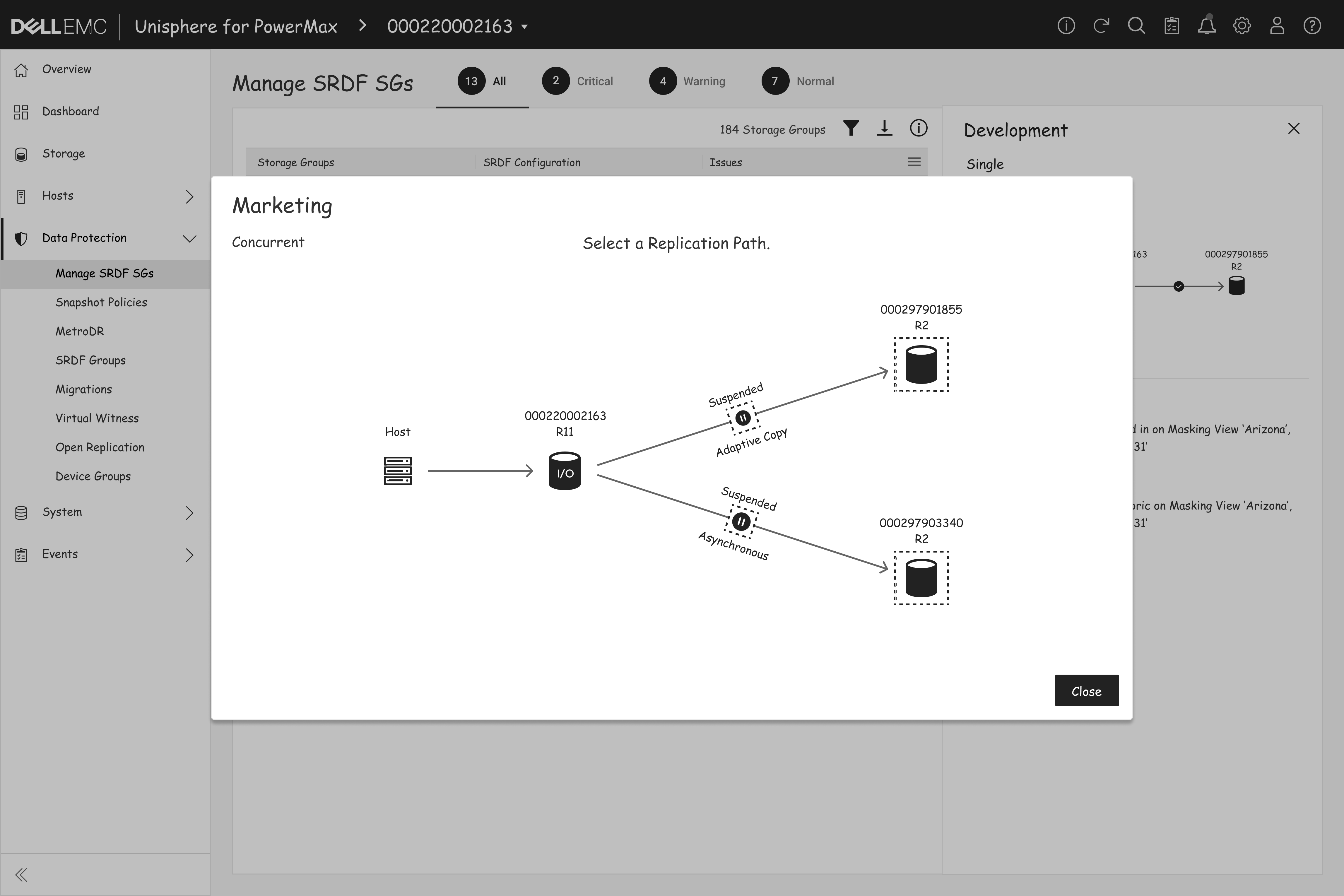Image resolution: width=1344 pixels, height=896 pixels.
Task: Open the search magnifier icon
Action: coord(1136,26)
